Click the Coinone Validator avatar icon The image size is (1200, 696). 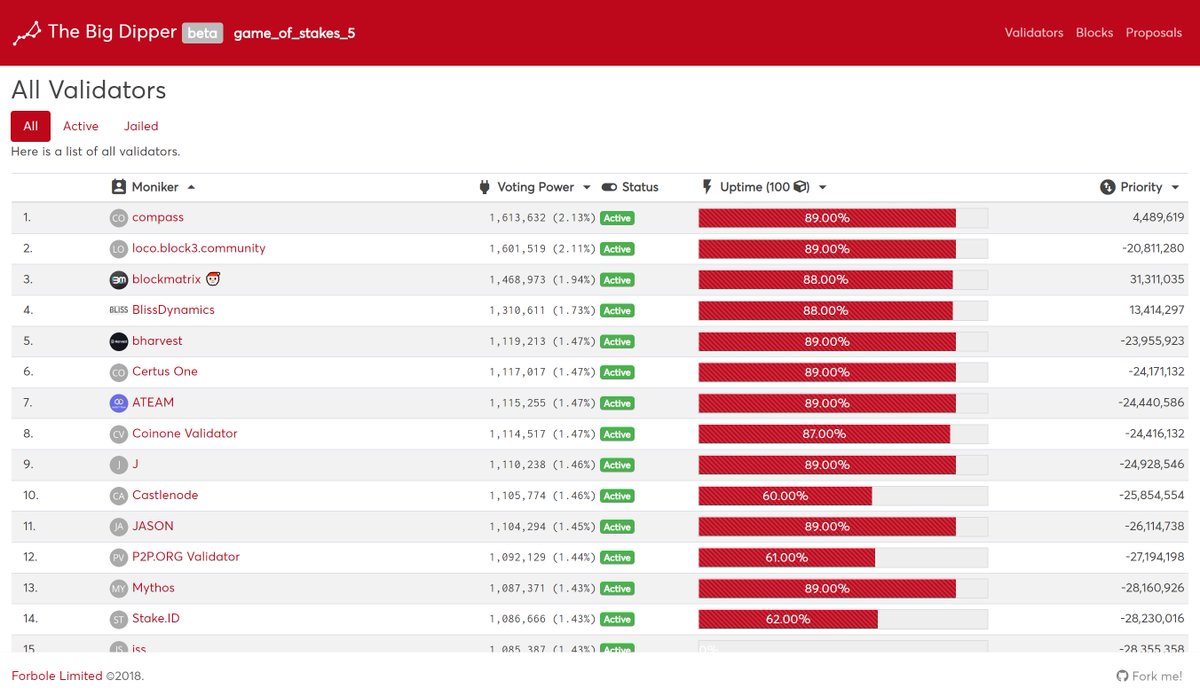(118, 434)
